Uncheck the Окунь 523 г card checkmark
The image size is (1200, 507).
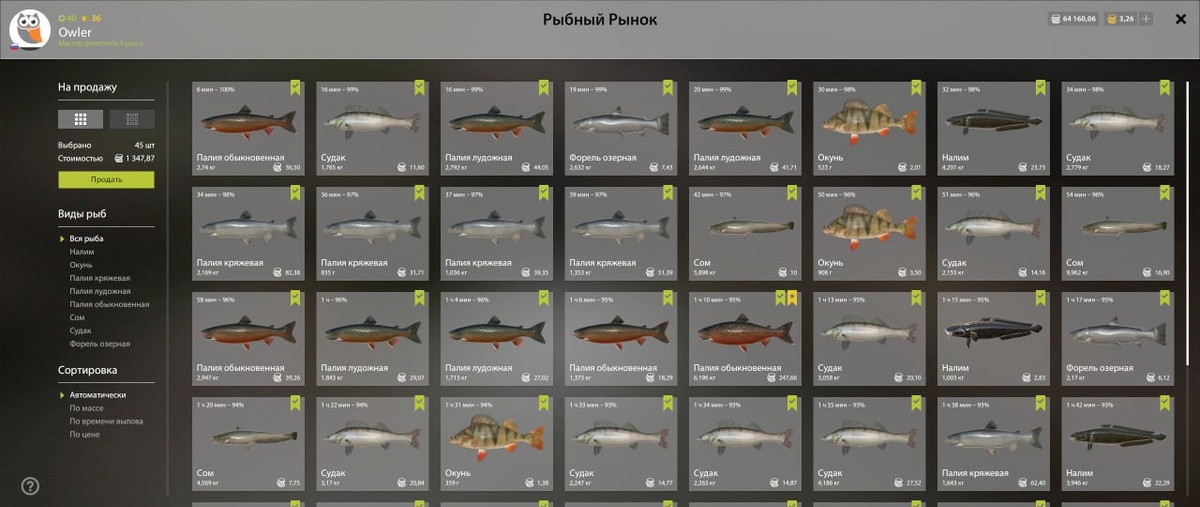pos(918,88)
